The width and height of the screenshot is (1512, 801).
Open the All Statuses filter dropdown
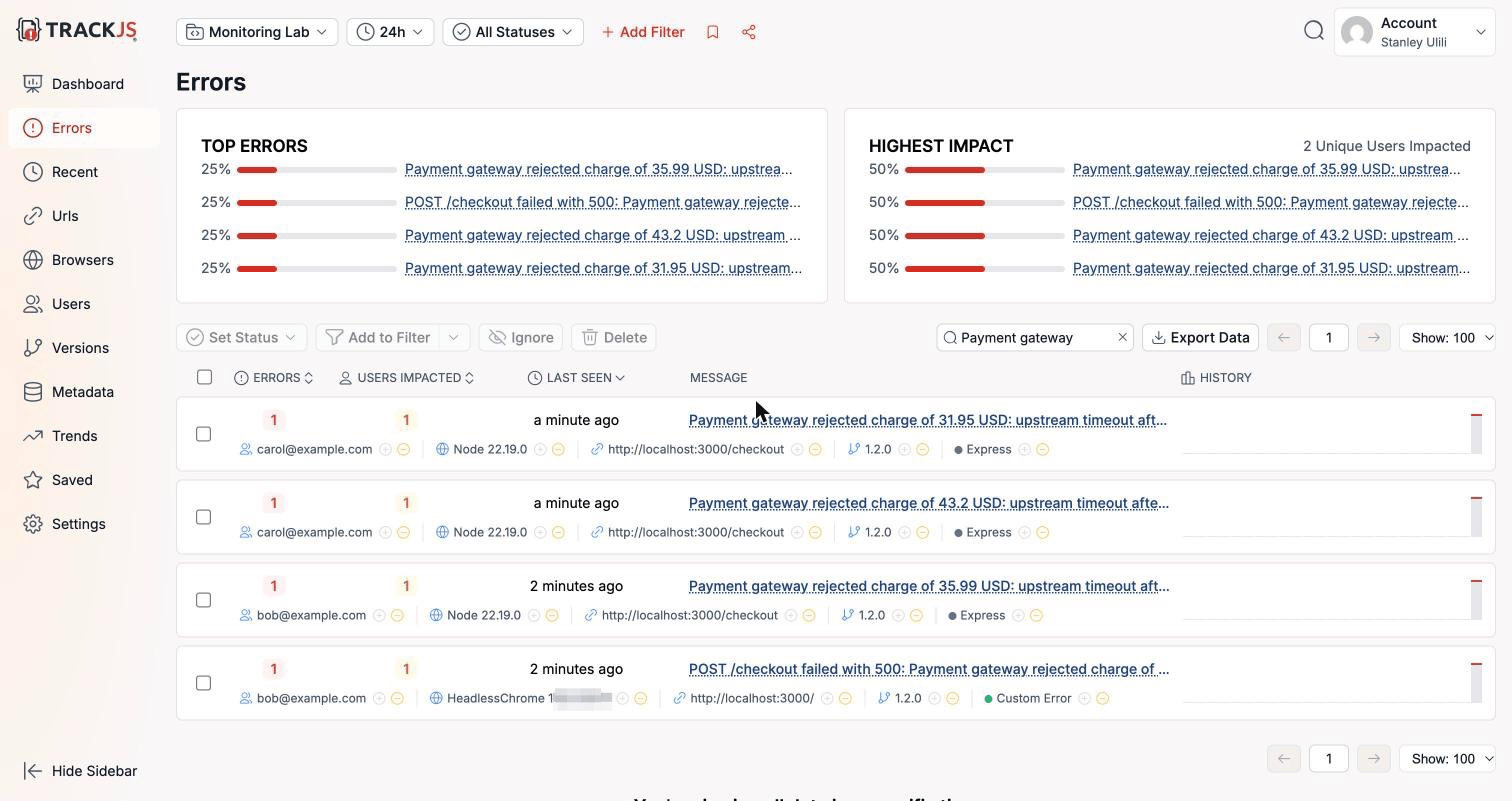pos(513,32)
